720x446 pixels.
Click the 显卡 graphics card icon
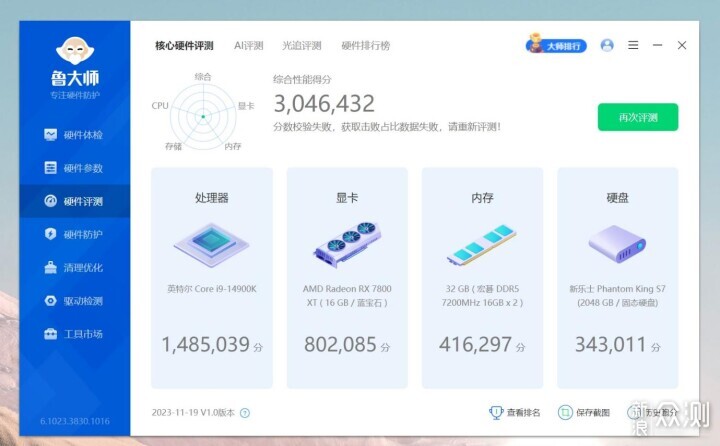347,244
